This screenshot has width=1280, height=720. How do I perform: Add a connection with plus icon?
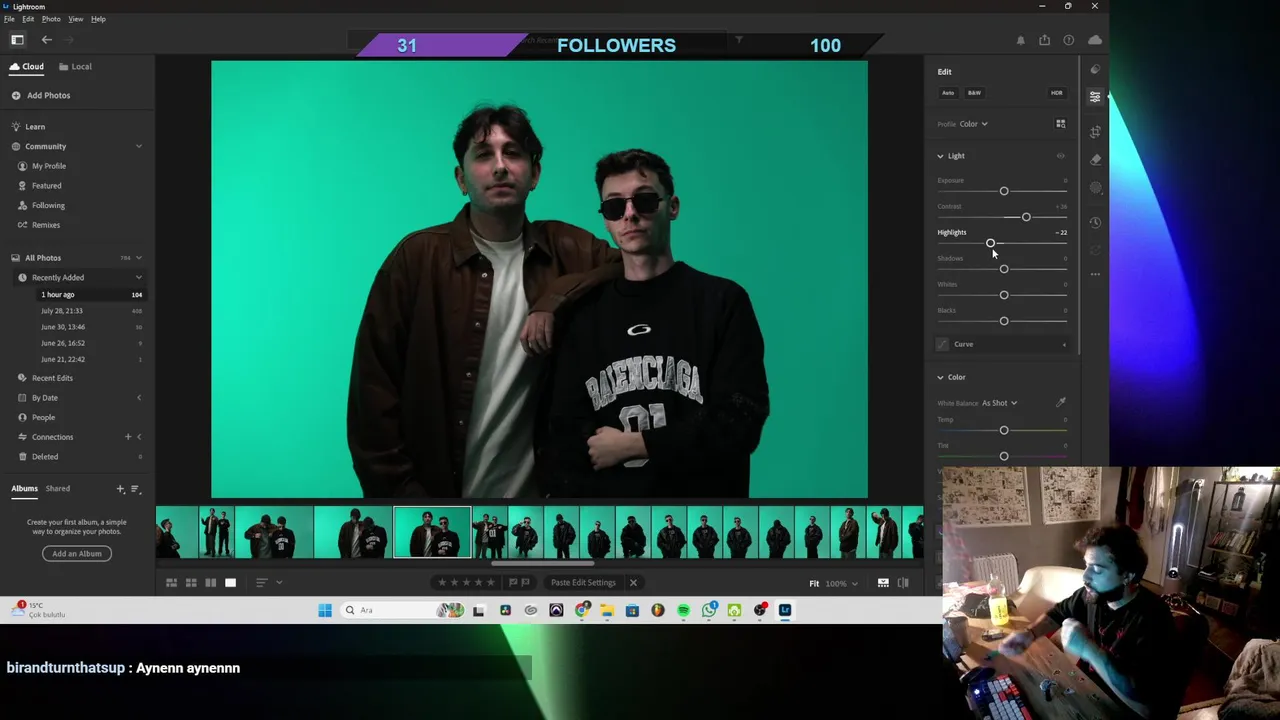pos(127,437)
